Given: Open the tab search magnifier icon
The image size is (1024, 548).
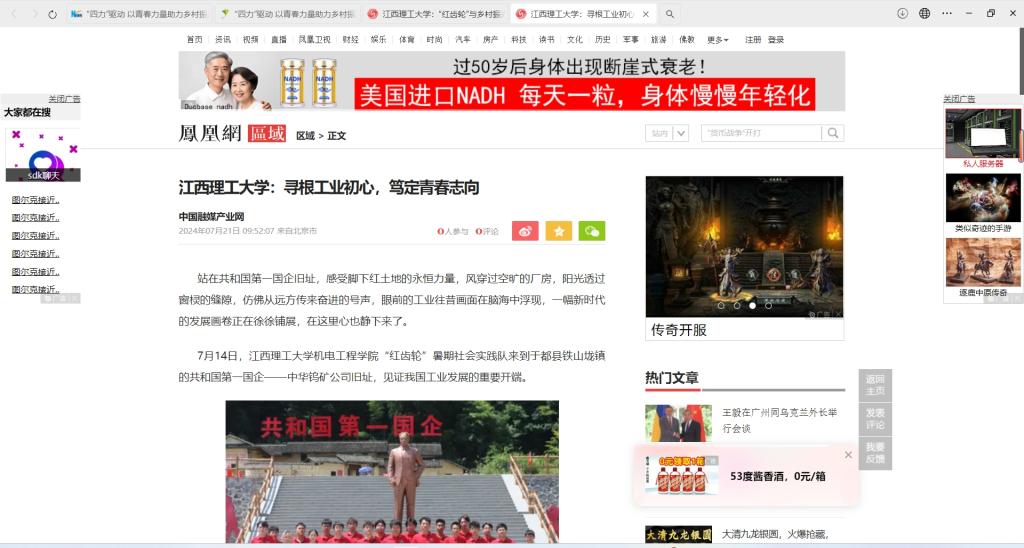Looking at the screenshot, I should coord(670,14).
